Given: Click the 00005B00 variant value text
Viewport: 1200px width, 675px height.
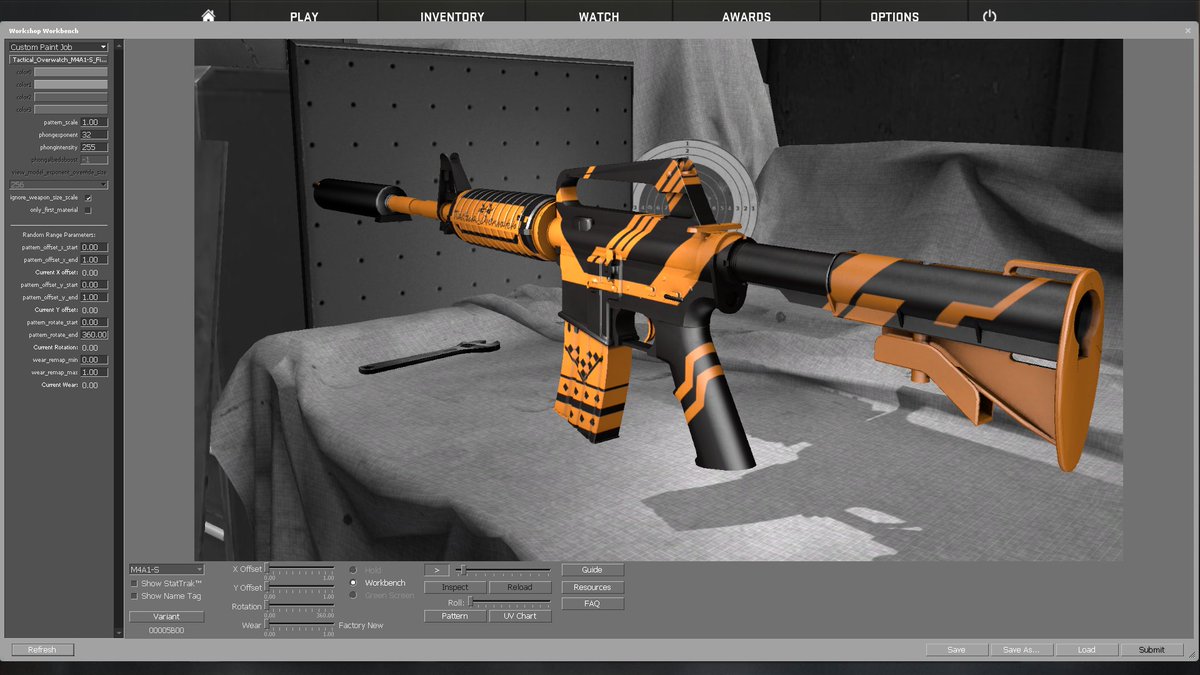Looking at the screenshot, I should point(166,631).
